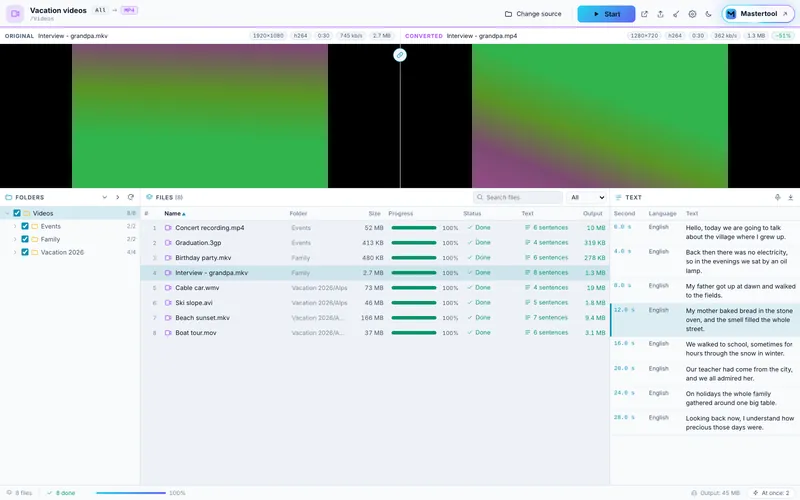Click the Text panel lines icon

618,197
